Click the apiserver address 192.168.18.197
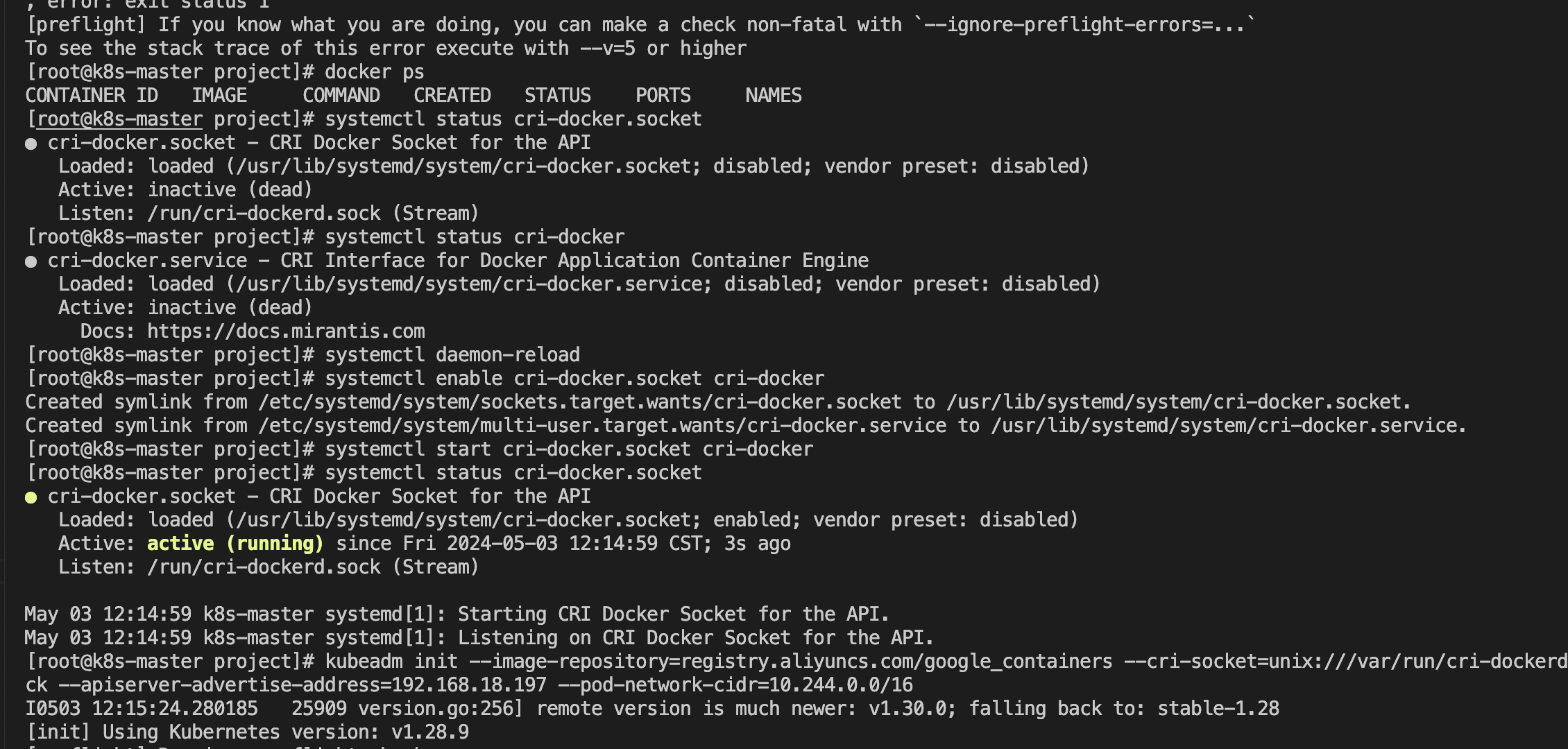Viewport: 1568px width, 749px height. pyautogui.click(x=469, y=685)
